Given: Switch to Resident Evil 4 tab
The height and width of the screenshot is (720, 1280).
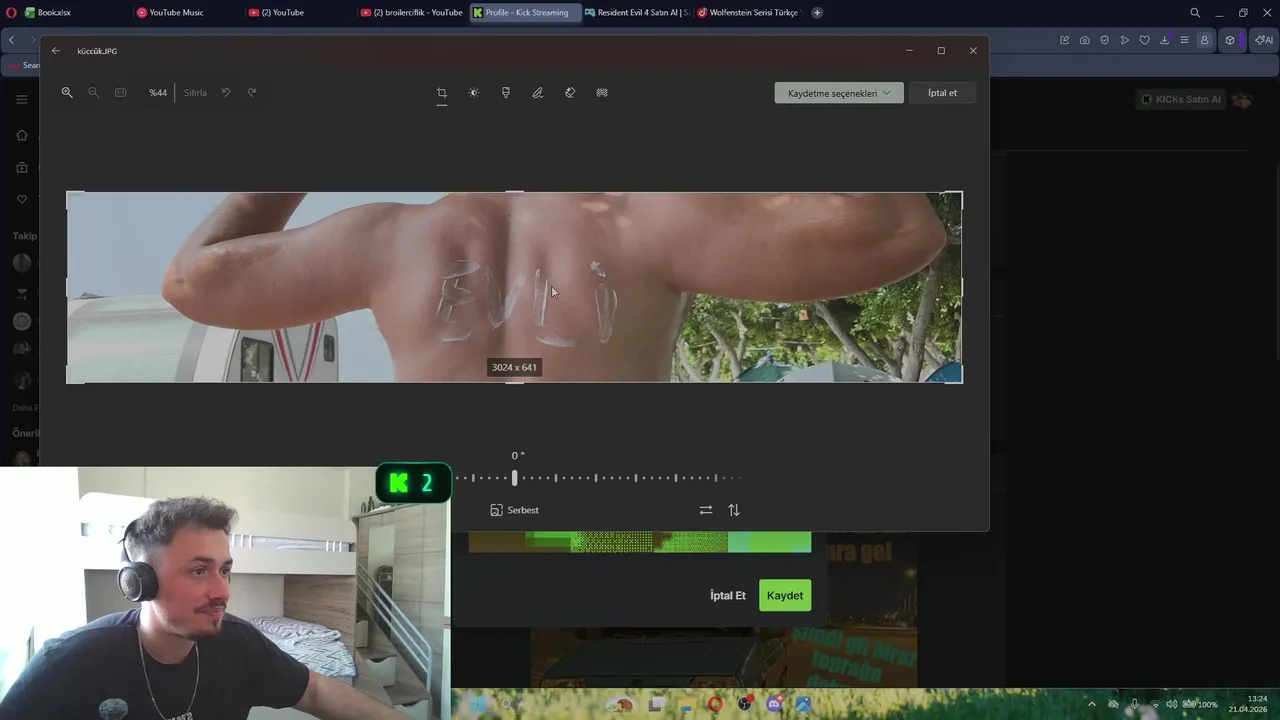Looking at the screenshot, I should (636, 13).
